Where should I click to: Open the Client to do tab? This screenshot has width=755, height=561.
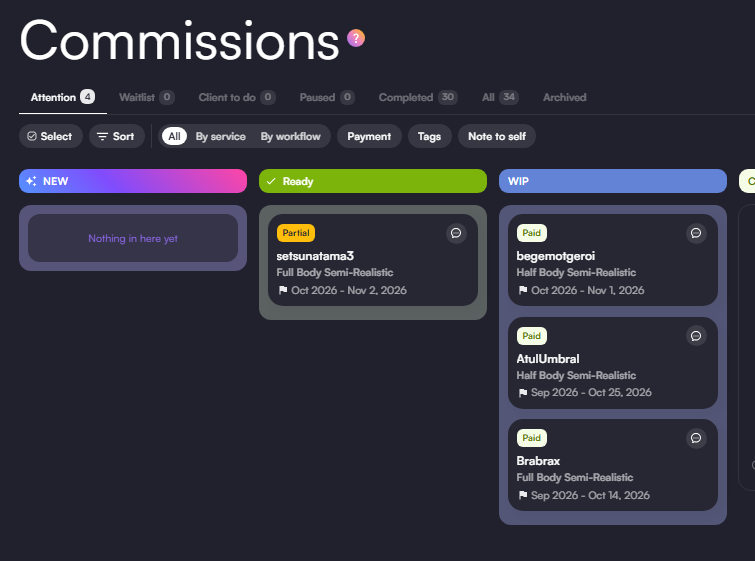pos(237,97)
